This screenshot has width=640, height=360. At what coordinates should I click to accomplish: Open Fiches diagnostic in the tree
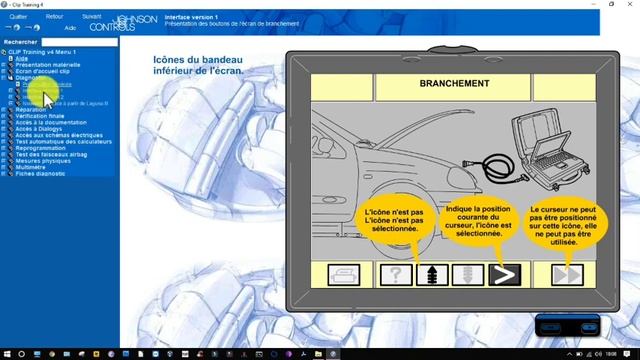click(x=40, y=174)
